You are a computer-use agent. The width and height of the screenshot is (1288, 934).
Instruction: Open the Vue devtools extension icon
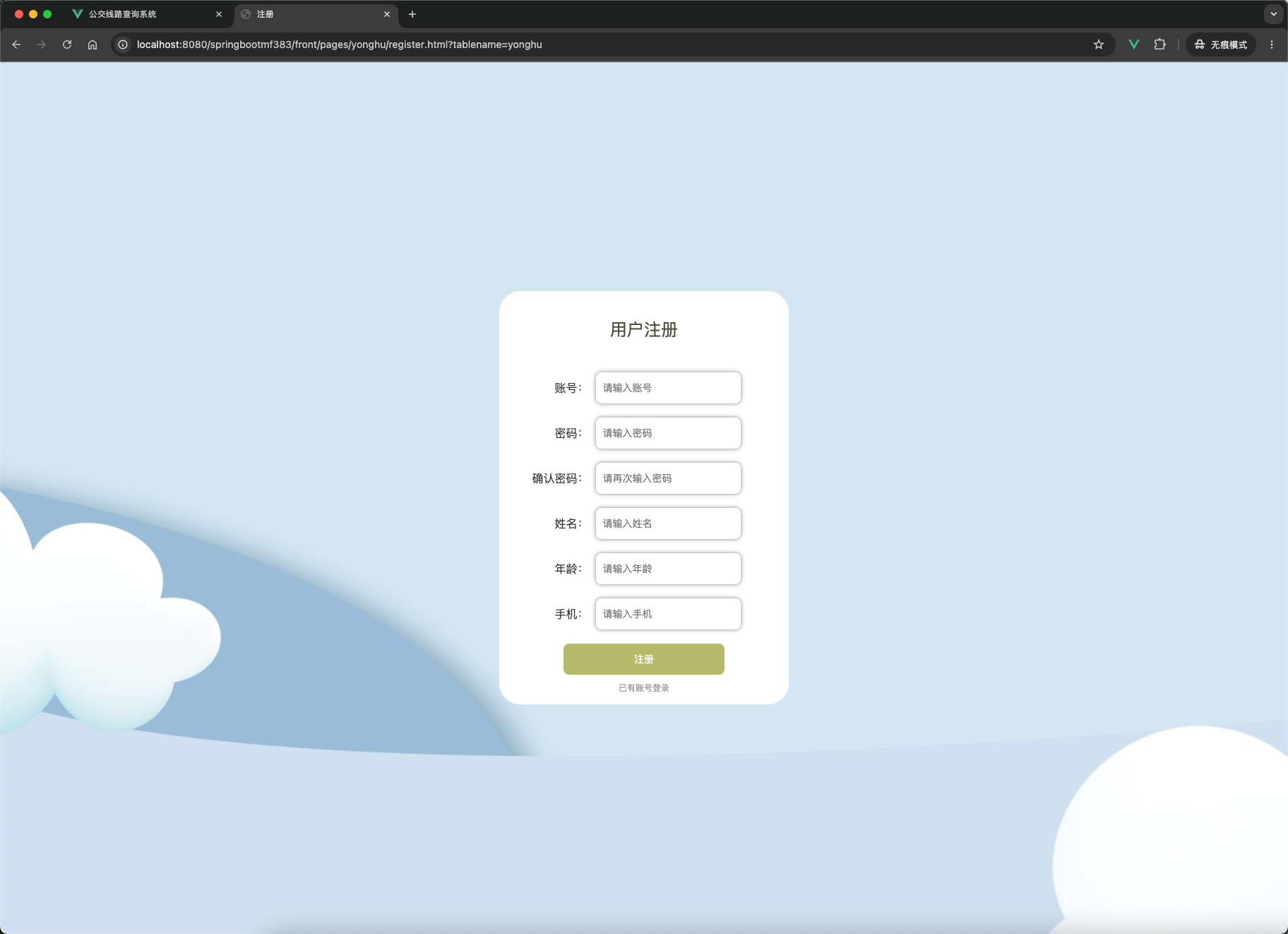coord(1134,45)
